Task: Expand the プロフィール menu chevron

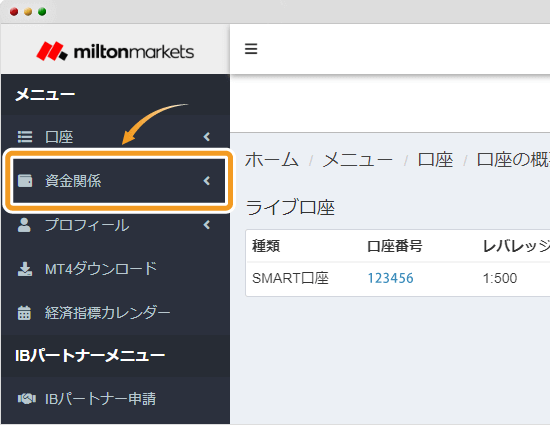Action: point(207,225)
